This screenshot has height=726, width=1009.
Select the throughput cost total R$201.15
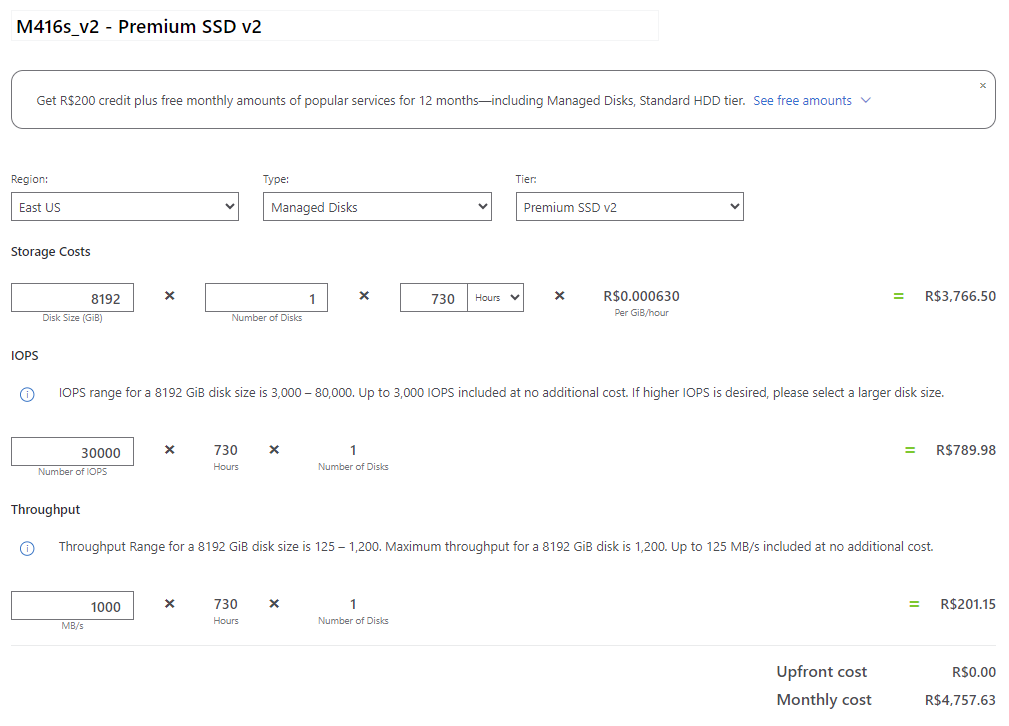point(968,604)
